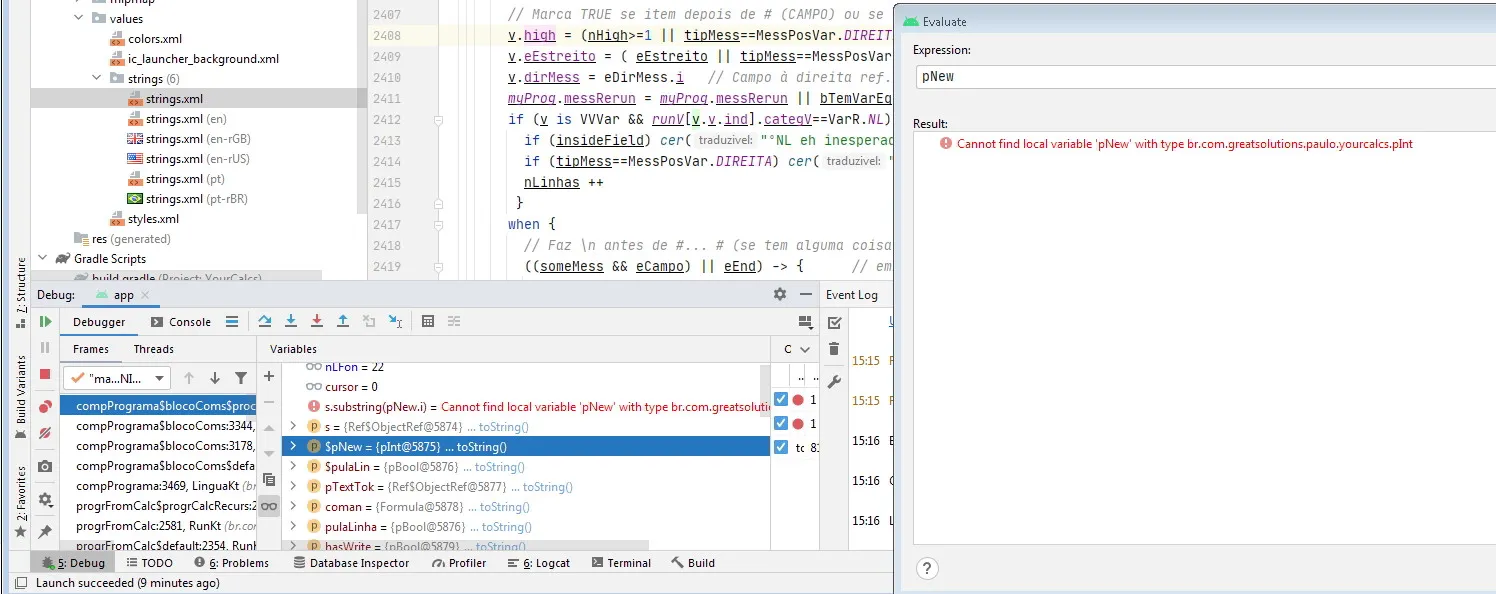Open View Breakpoints icon
Viewport: 1496px width, 594px height.
45,407
